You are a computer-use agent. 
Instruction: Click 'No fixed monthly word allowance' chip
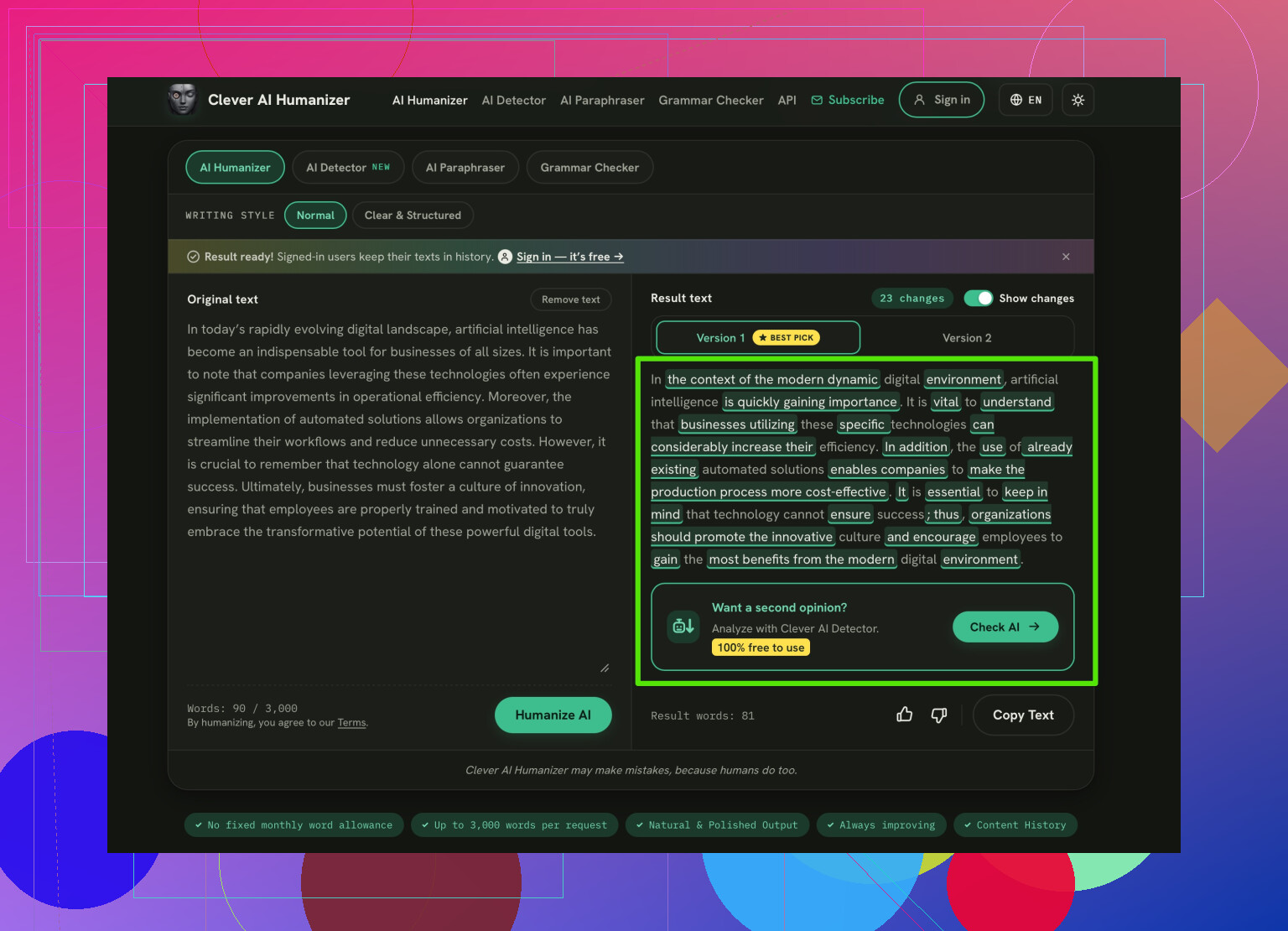pos(293,825)
